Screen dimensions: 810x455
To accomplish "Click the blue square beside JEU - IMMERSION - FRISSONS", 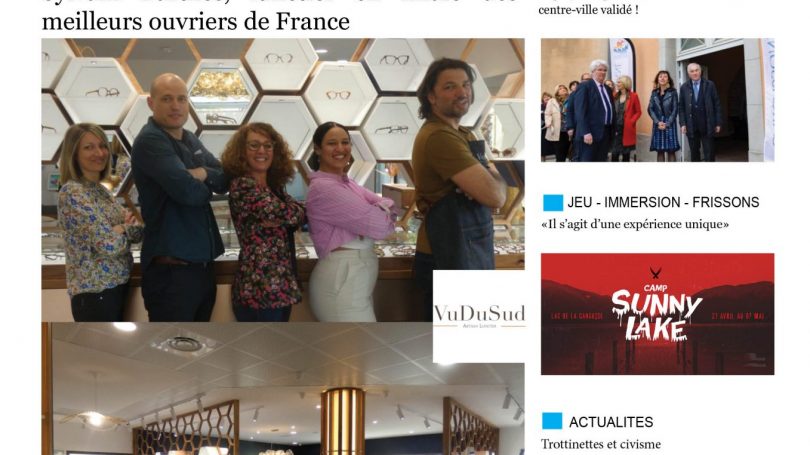I will pyautogui.click(x=553, y=202).
